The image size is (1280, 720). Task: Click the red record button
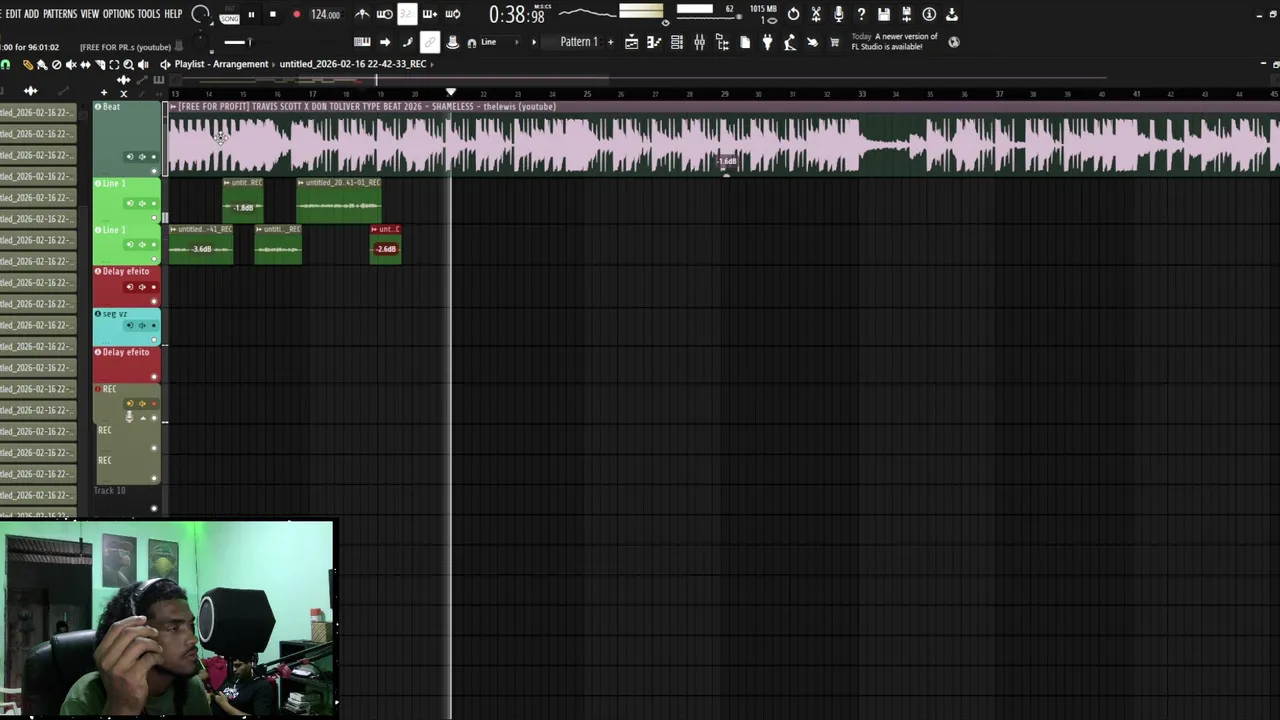click(x=297, y=14)
